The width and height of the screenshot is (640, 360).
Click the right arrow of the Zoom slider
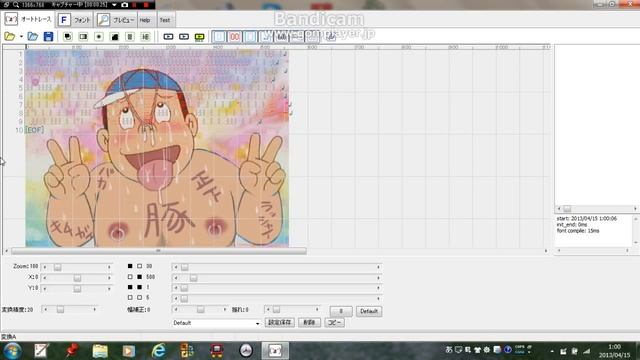pos(109,267)
